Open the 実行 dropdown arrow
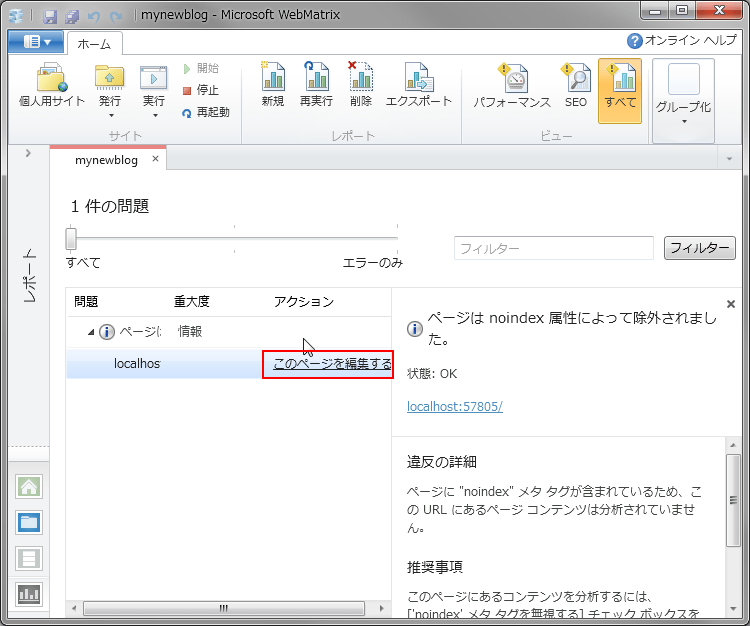This screenshot has width=750, height=626. [x=155, y=116]
